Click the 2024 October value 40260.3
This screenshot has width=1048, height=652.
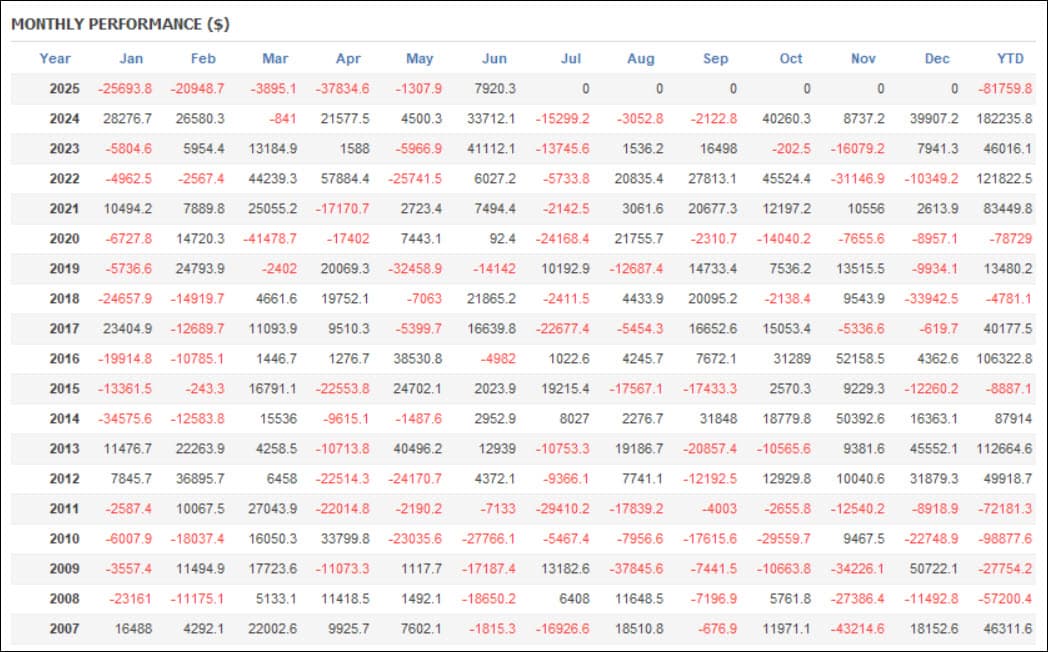[786, 119]
